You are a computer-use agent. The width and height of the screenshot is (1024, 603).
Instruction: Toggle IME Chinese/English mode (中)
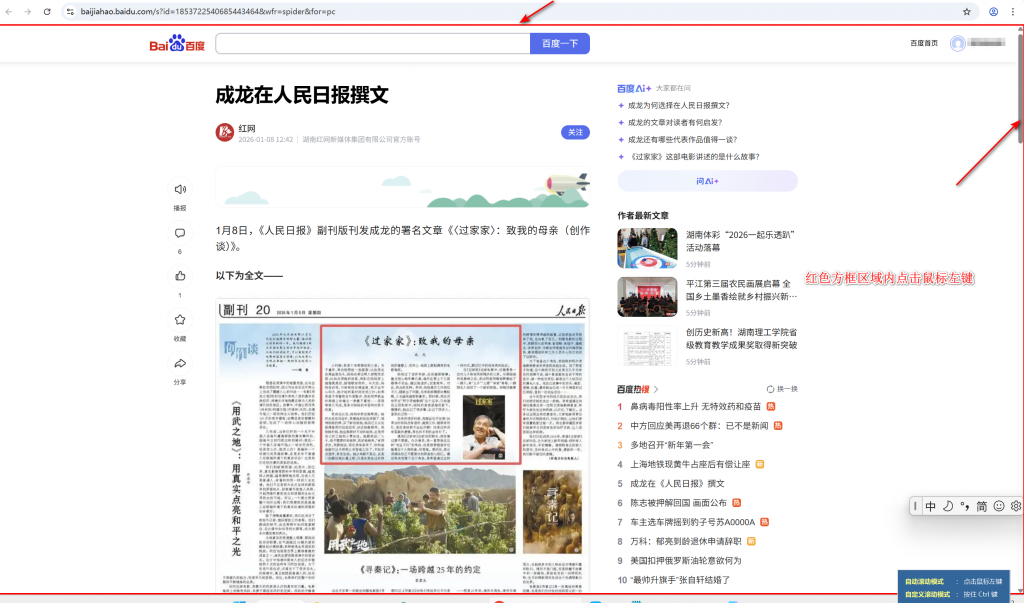(x=931, y=506)
